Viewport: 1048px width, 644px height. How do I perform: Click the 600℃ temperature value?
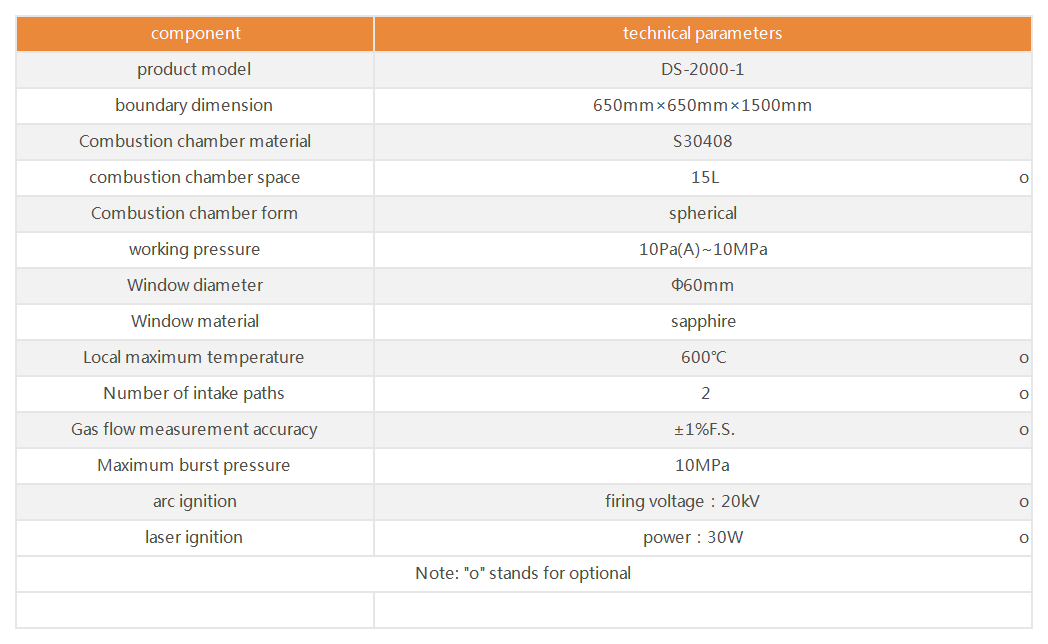click(x=704, y=357)
